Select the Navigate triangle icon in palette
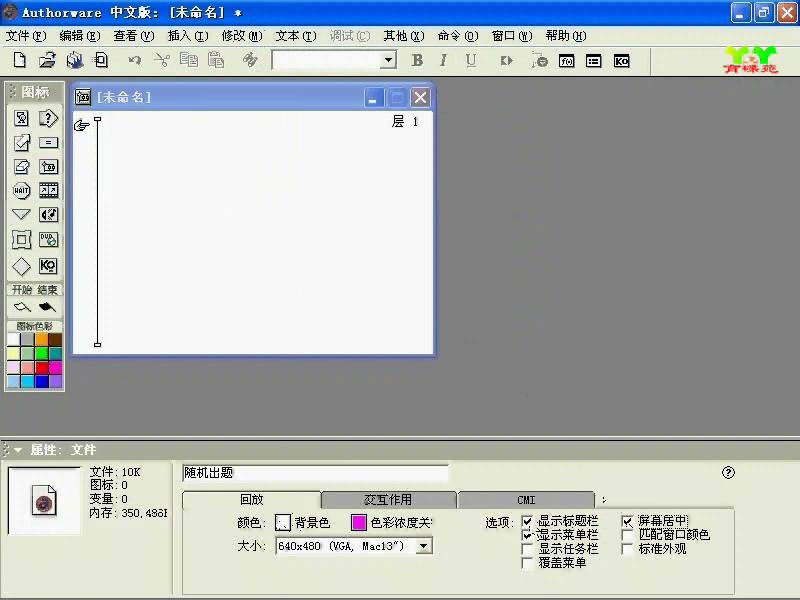Screen dimensions: 800x600 pyautogui.click(x=21, y=214)
